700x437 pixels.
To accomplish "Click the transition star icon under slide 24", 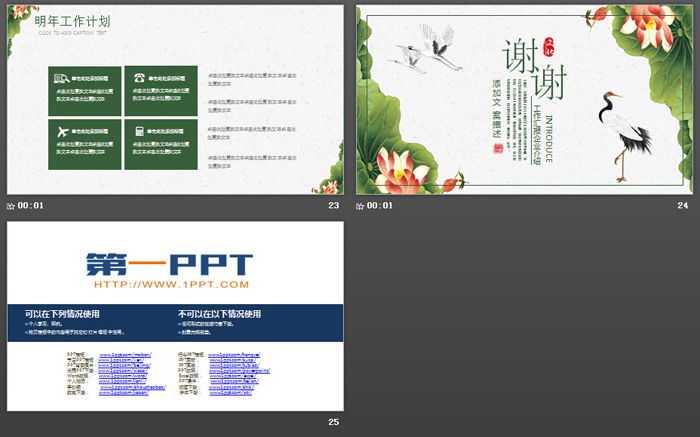I will pos(360,206).
